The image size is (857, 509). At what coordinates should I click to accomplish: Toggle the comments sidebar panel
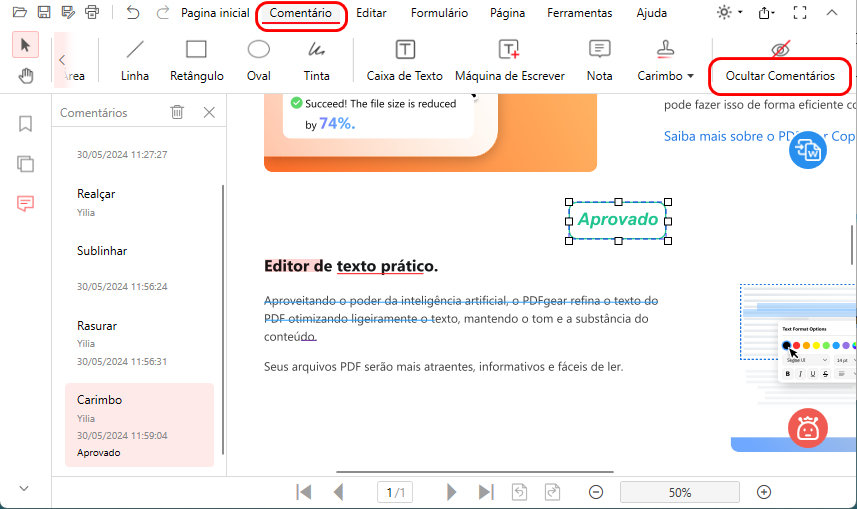click(25, 203)
